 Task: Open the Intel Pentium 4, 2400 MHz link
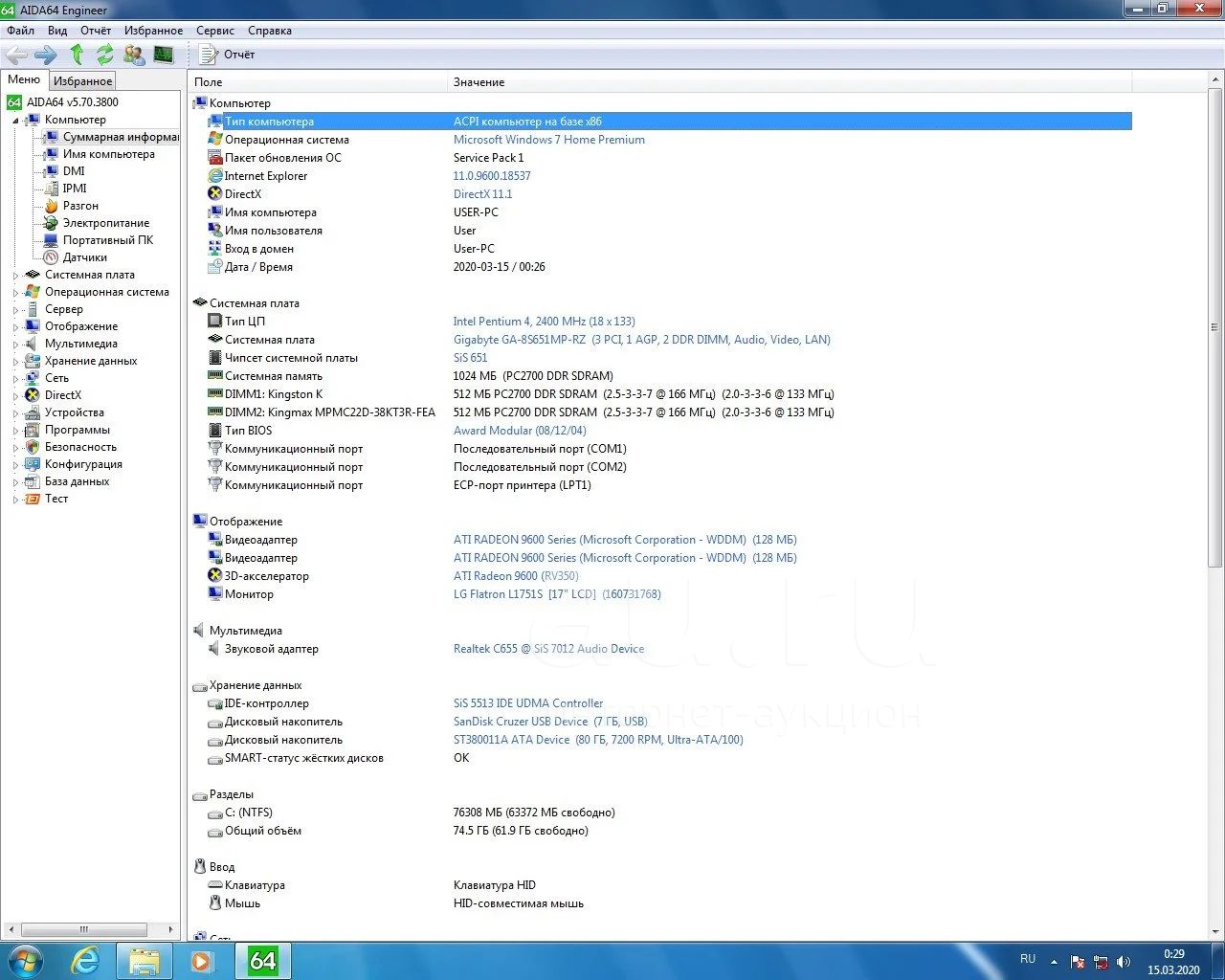tap(544, 322)
